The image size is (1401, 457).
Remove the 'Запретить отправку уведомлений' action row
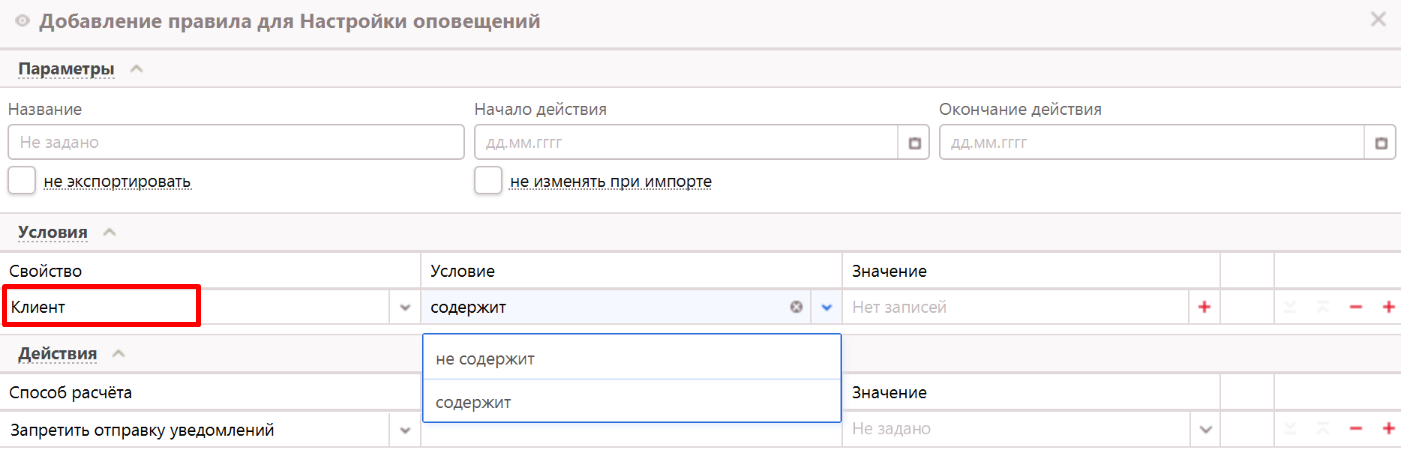pos(1356,429)
